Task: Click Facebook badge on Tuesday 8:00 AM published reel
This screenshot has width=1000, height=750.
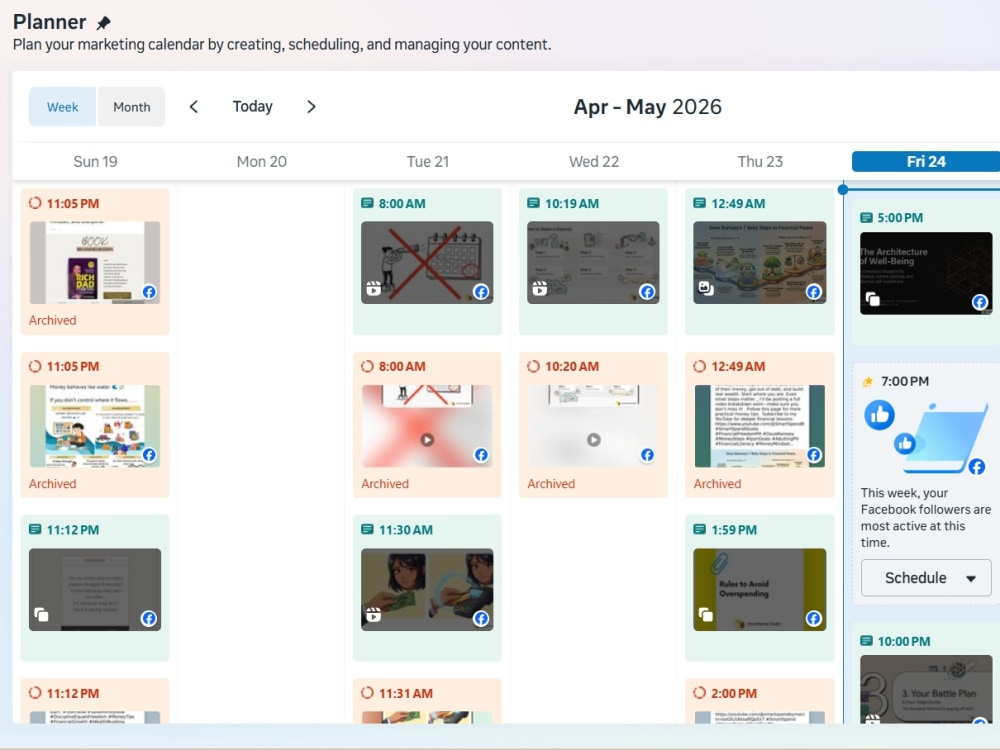Action: tap(481, 292)
